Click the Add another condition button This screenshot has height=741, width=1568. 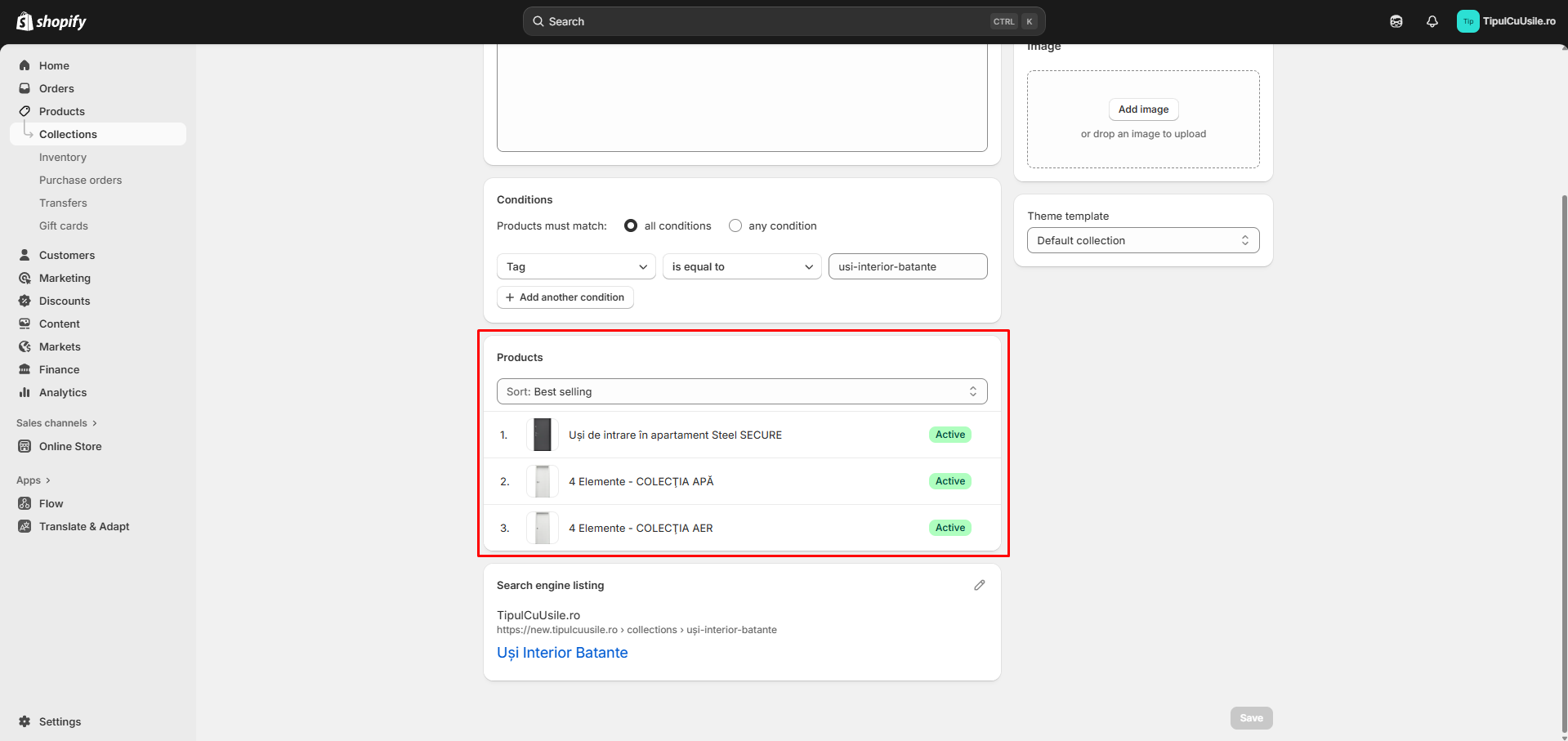pos(565,297)
